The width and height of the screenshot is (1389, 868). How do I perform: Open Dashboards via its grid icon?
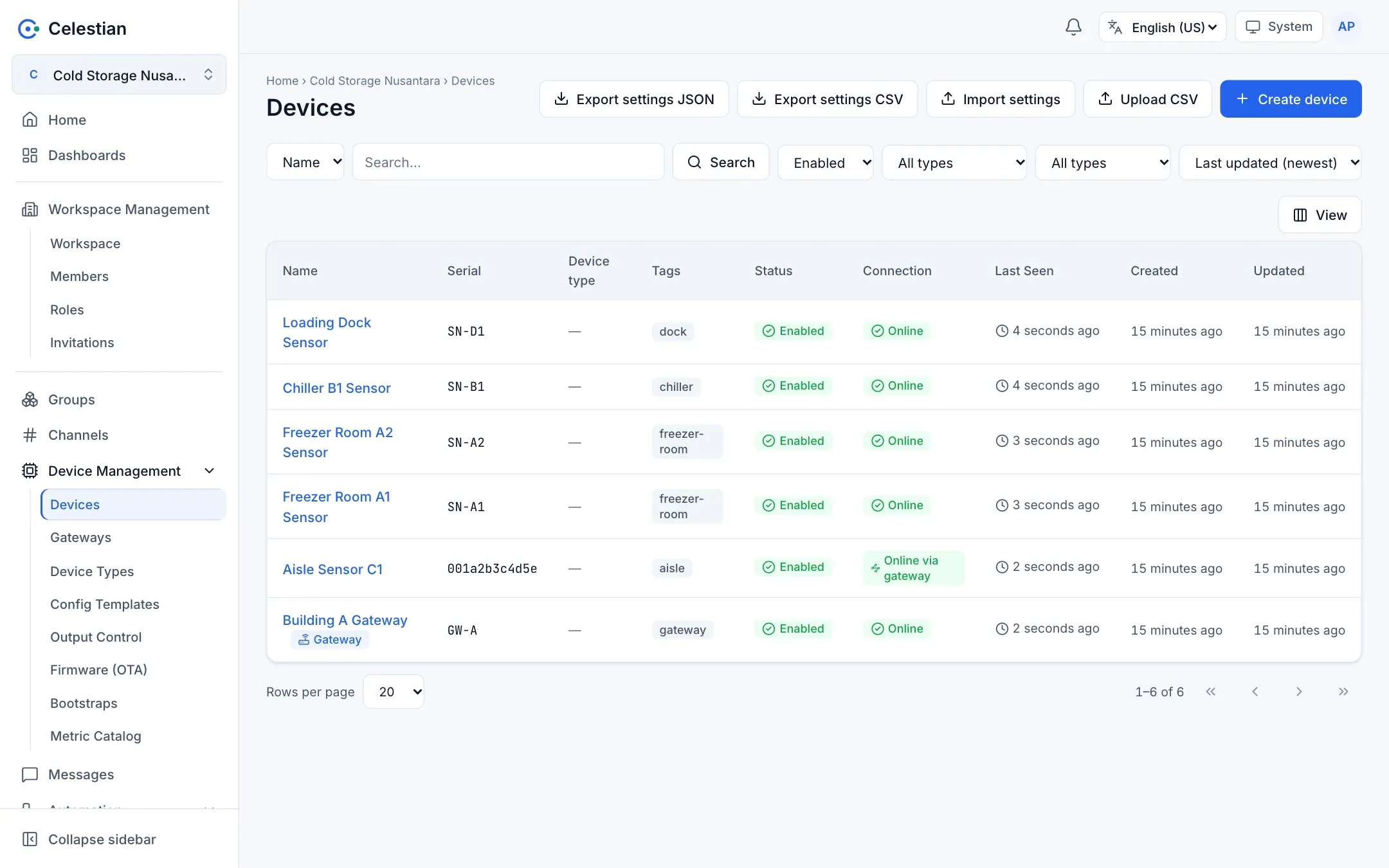pos(30,155)
